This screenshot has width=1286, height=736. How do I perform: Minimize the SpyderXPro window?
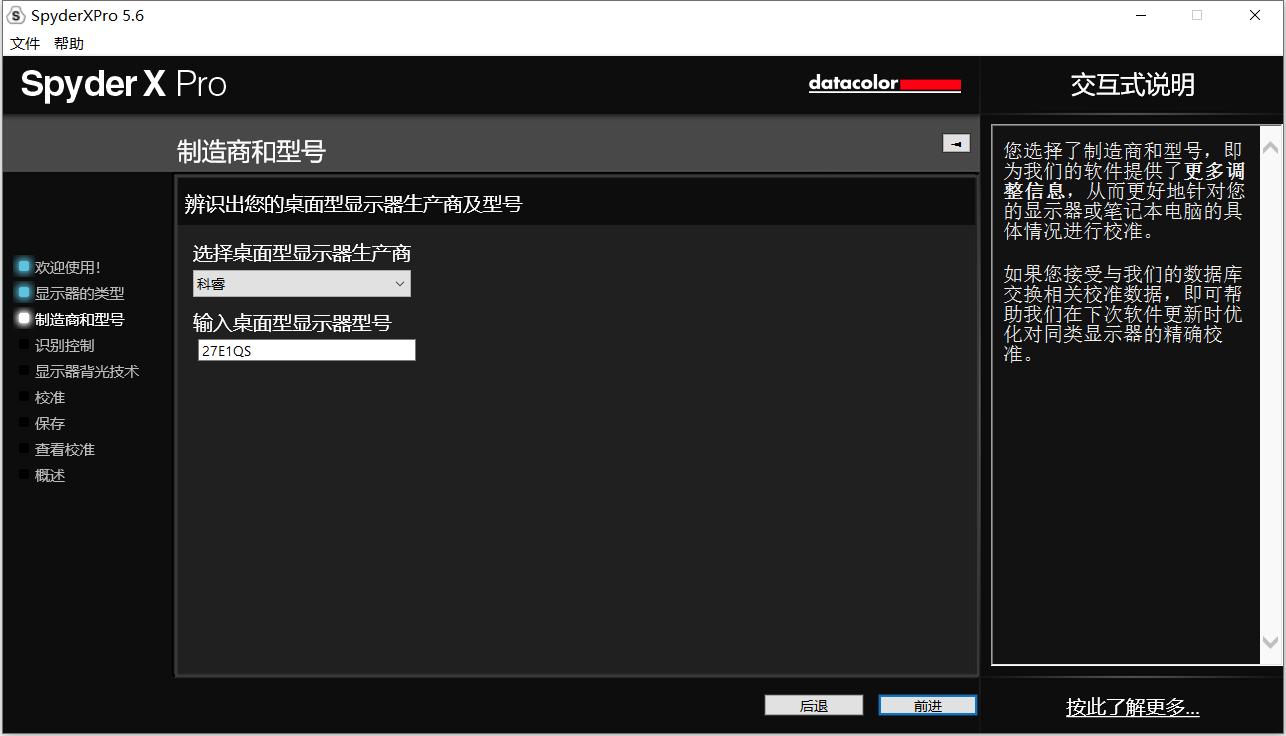pos(1140,15)
